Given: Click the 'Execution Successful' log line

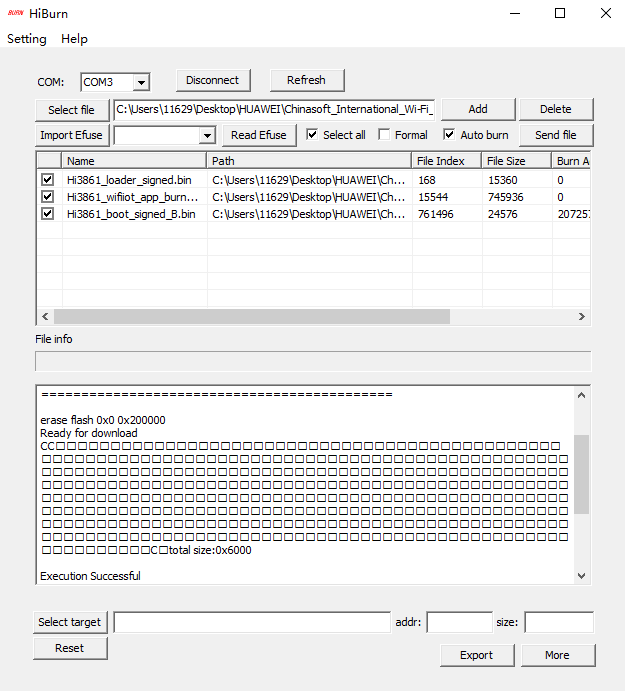Looking at the screenshot, I should point(90,576).
